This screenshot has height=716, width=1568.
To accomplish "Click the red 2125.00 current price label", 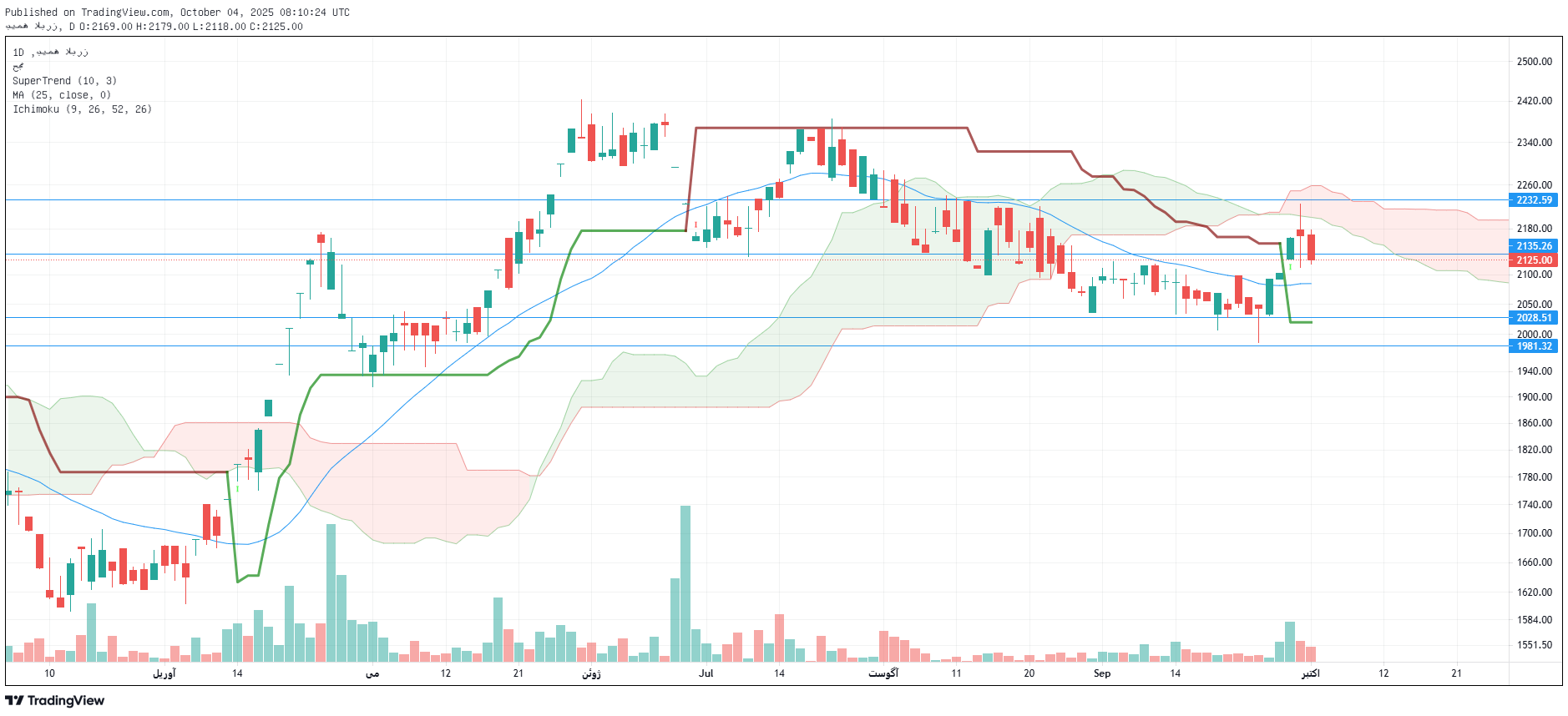I will click(x=1534, y=260).
